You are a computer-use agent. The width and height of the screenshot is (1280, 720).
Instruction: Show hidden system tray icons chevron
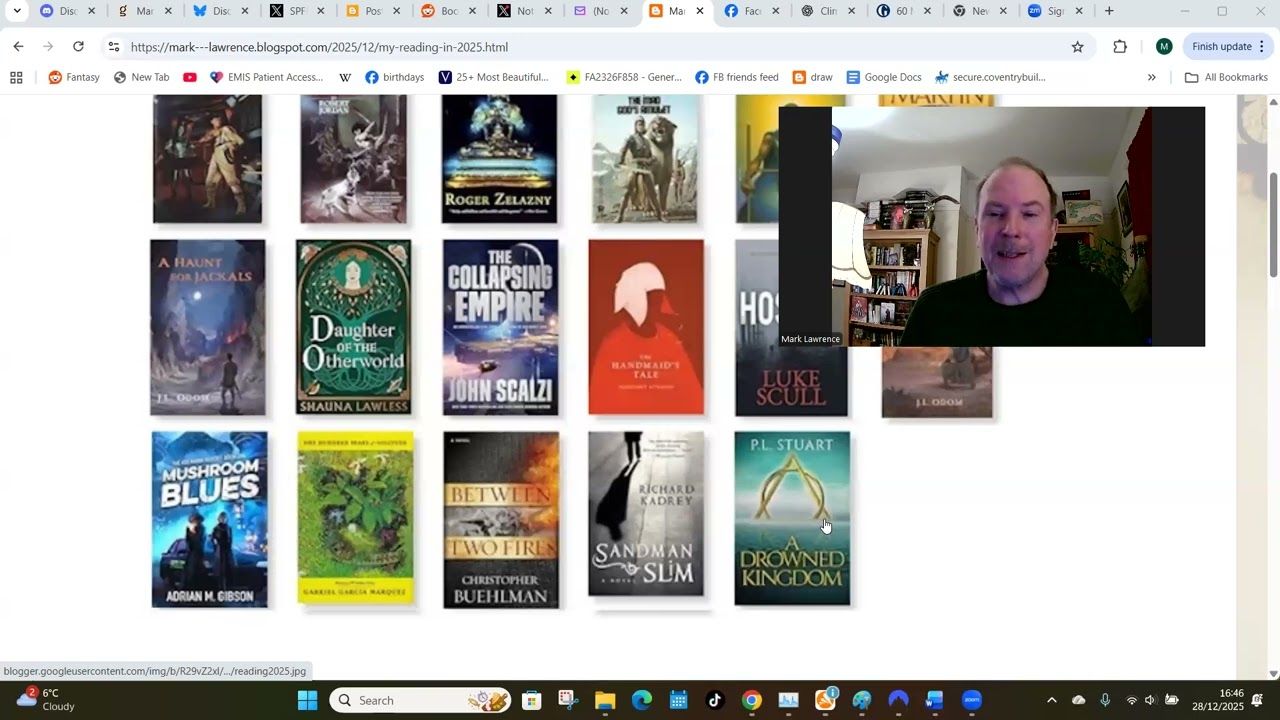1051,700
